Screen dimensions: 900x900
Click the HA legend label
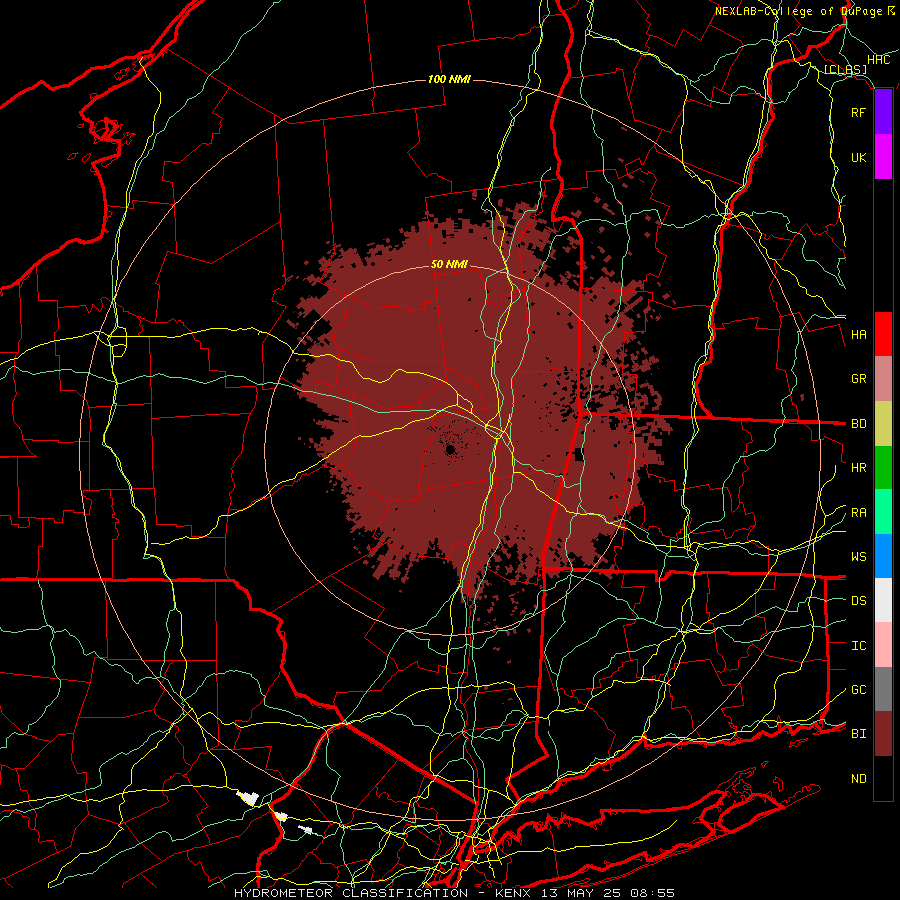pos(858,335)
